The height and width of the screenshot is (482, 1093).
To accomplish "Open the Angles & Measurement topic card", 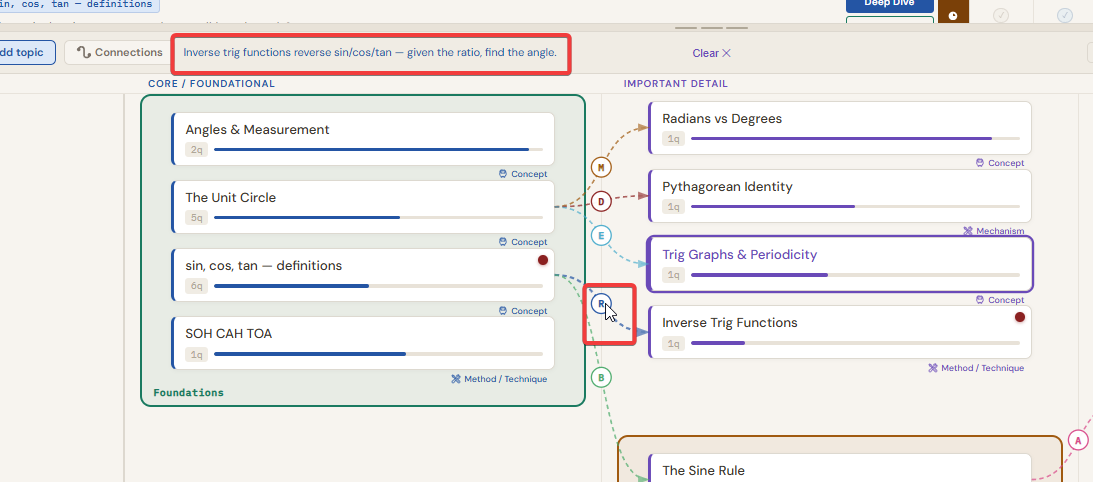I will [363, 138].
